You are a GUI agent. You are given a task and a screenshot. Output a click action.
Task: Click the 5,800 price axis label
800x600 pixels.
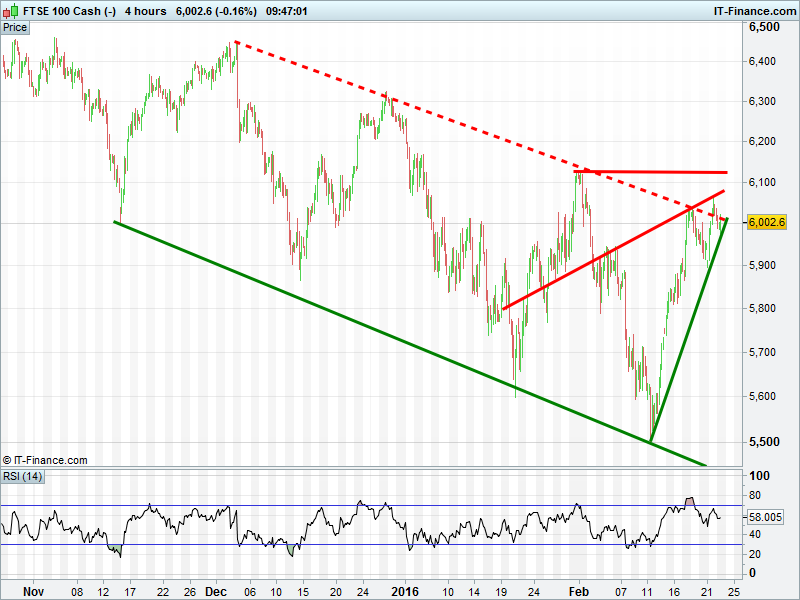pyautogui.click(x=762, y=308)
